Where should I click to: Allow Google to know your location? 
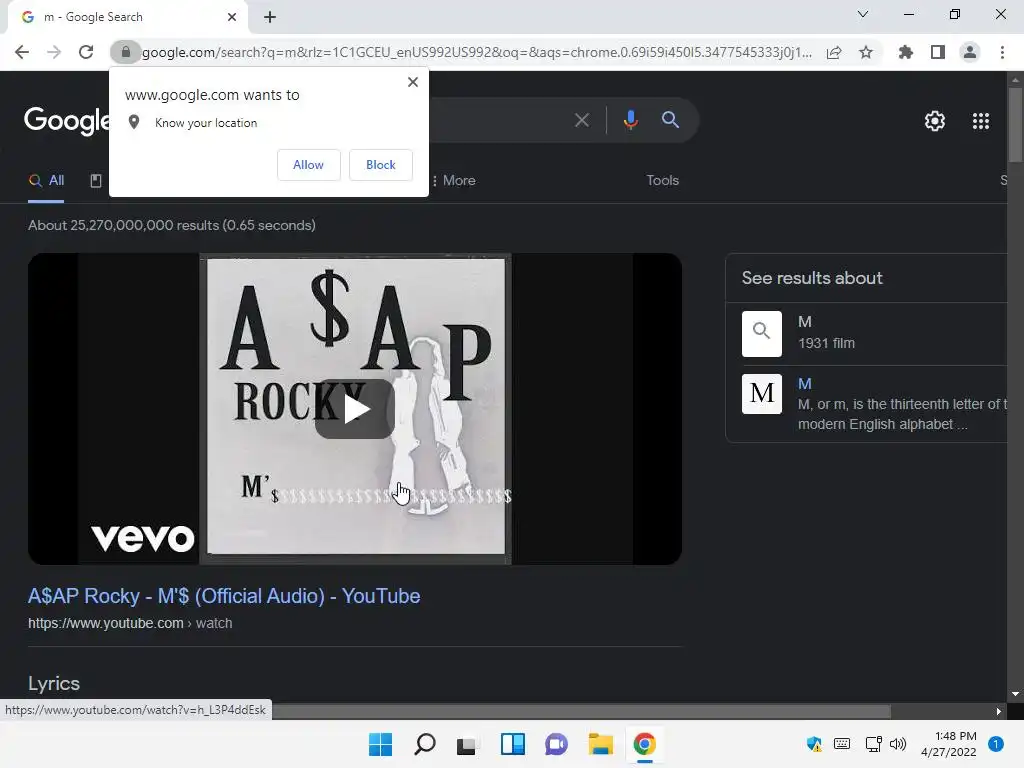tap(308, 165)
